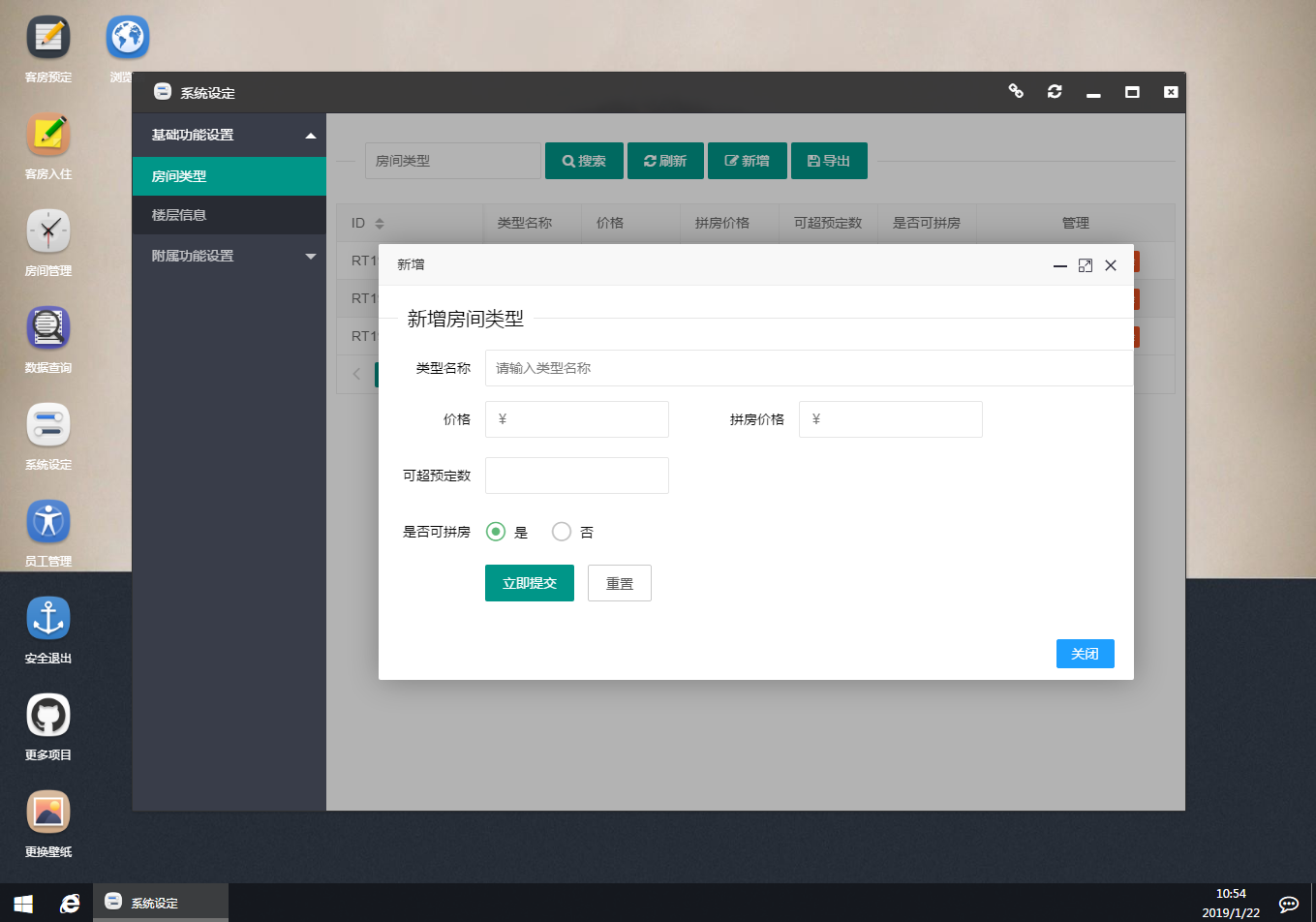Open the 更多项目 GitHub icon
1316x922 pixels.
(48, 716)
